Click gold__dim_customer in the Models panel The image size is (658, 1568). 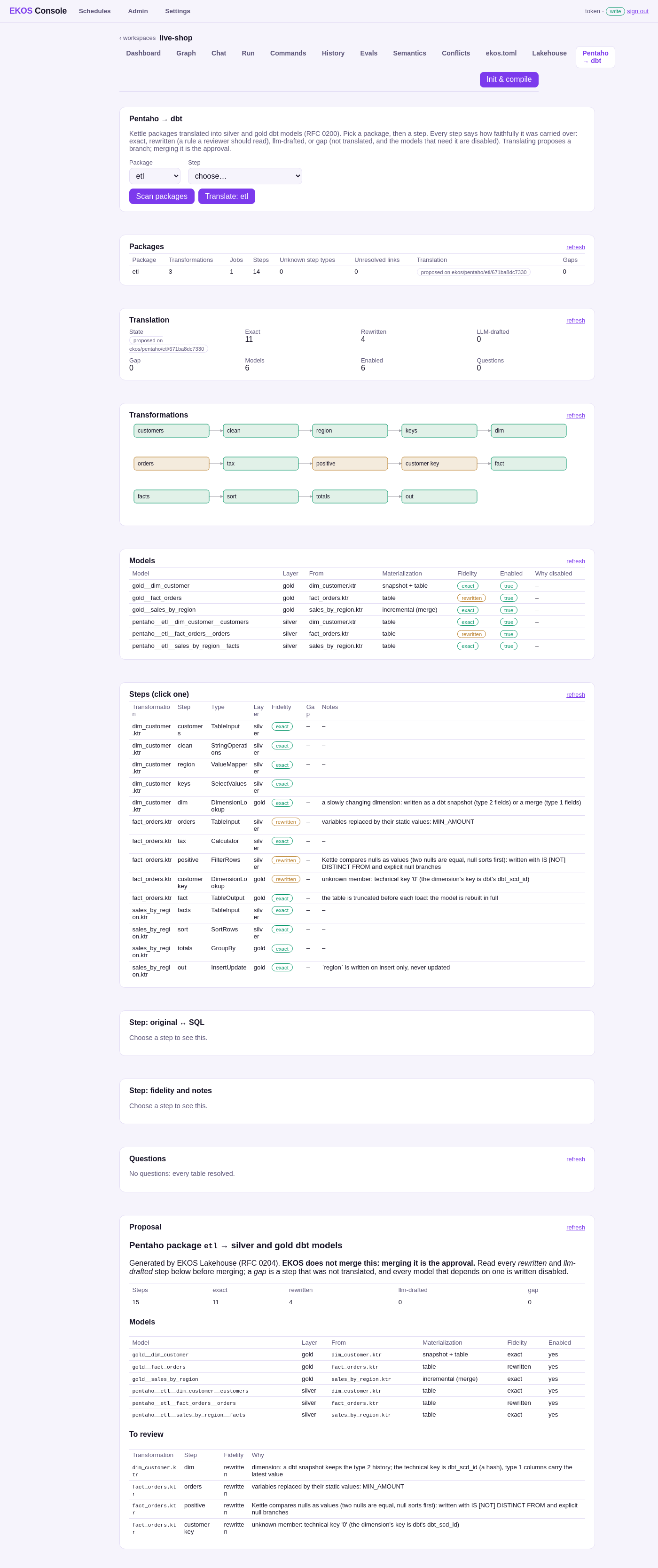(161, 585)
